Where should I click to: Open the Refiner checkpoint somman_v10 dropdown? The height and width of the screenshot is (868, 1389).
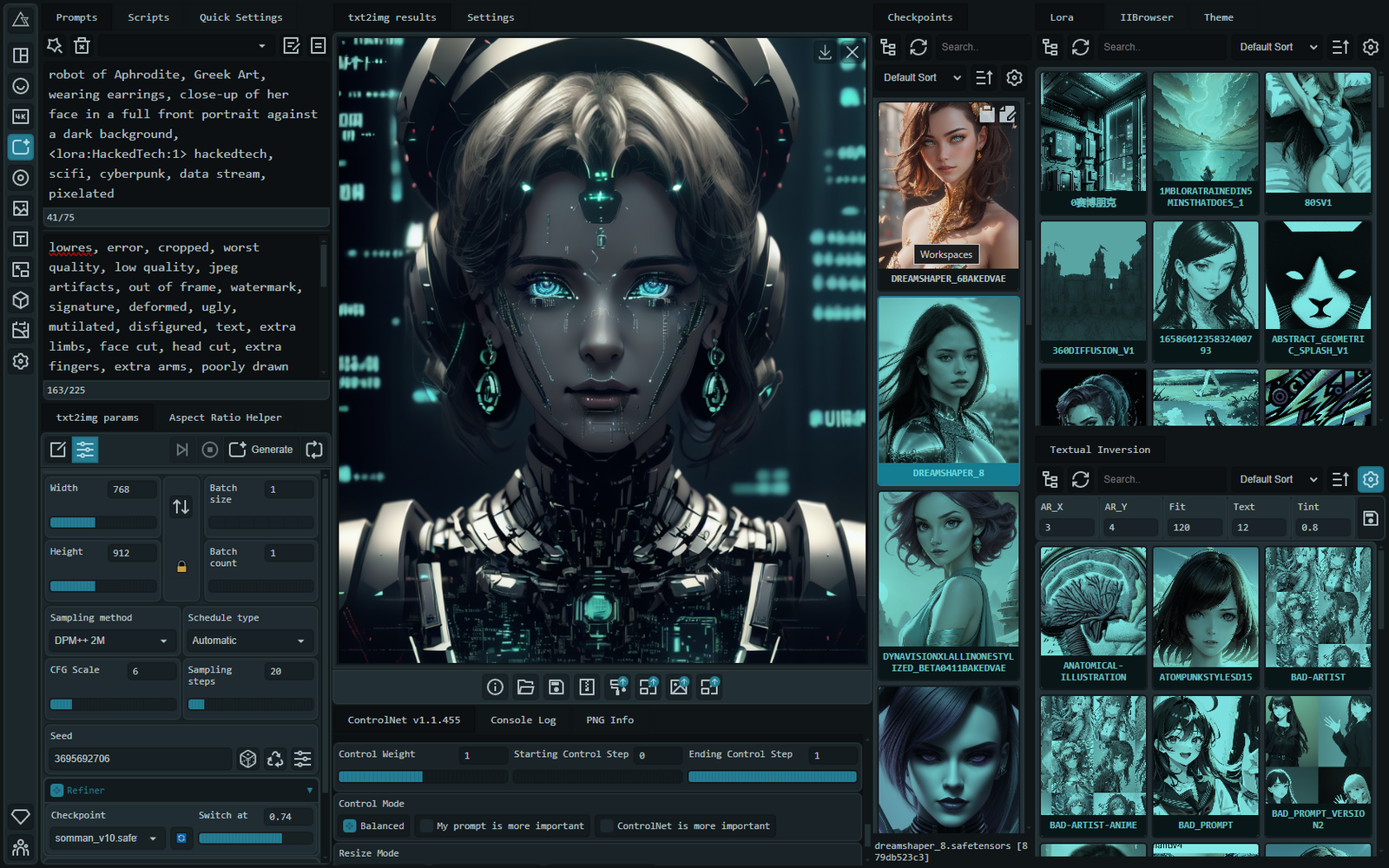click(x=107, y=838)
